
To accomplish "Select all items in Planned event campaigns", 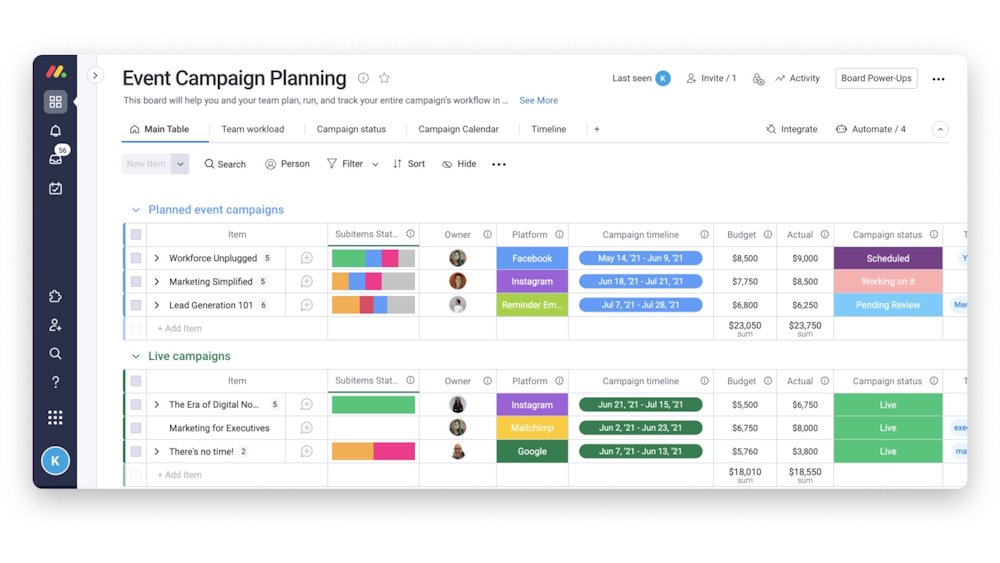I will tap(136, 235).
